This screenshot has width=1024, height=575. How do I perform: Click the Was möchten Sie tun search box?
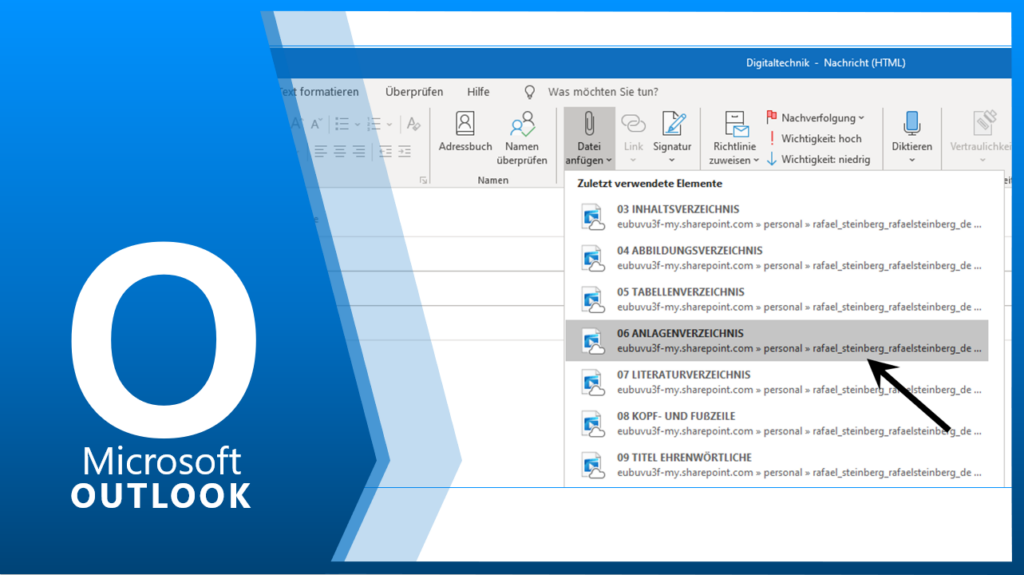pos(603,92)
